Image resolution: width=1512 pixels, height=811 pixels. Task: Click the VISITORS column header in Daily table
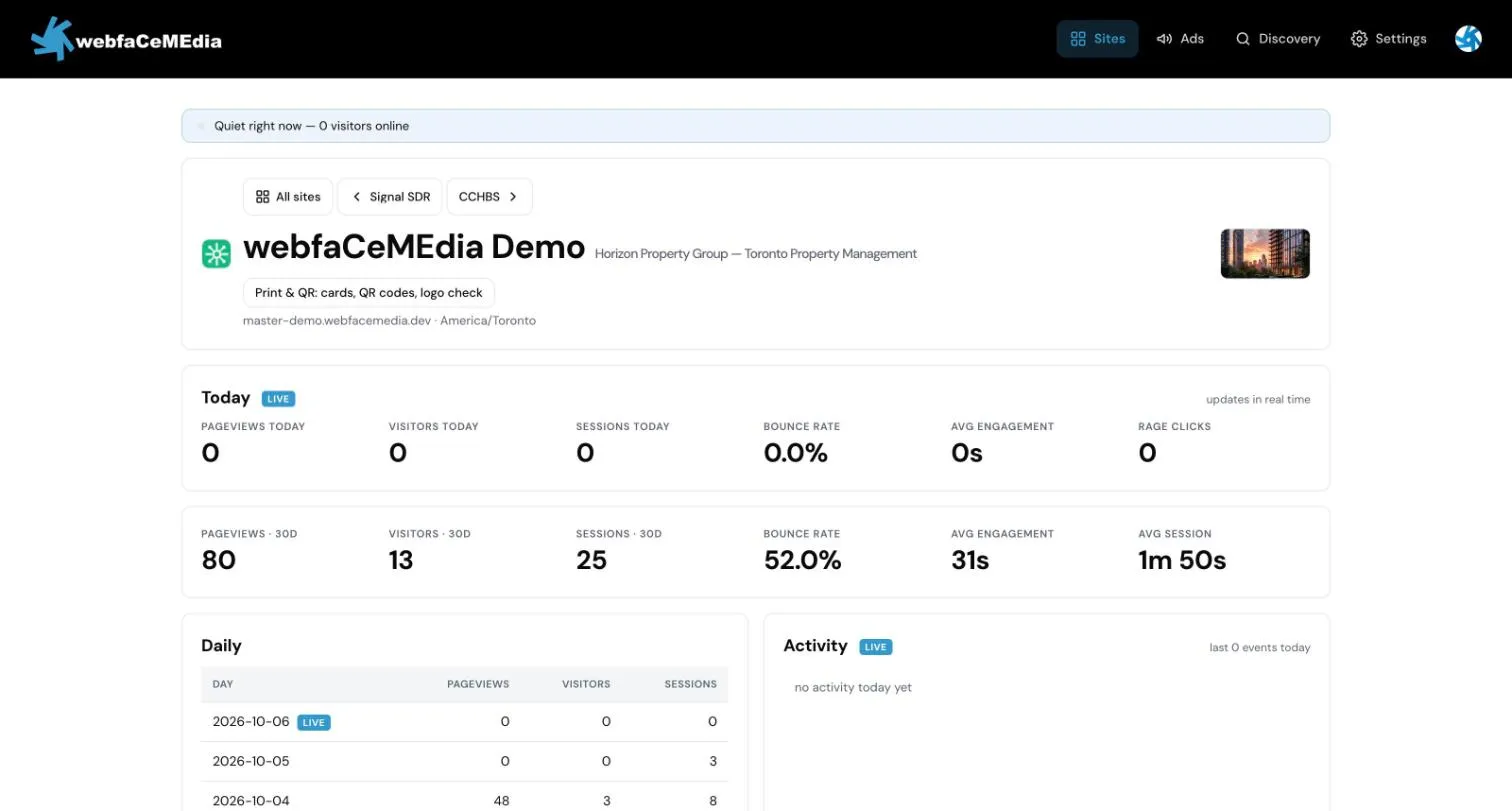coord(586,684)
